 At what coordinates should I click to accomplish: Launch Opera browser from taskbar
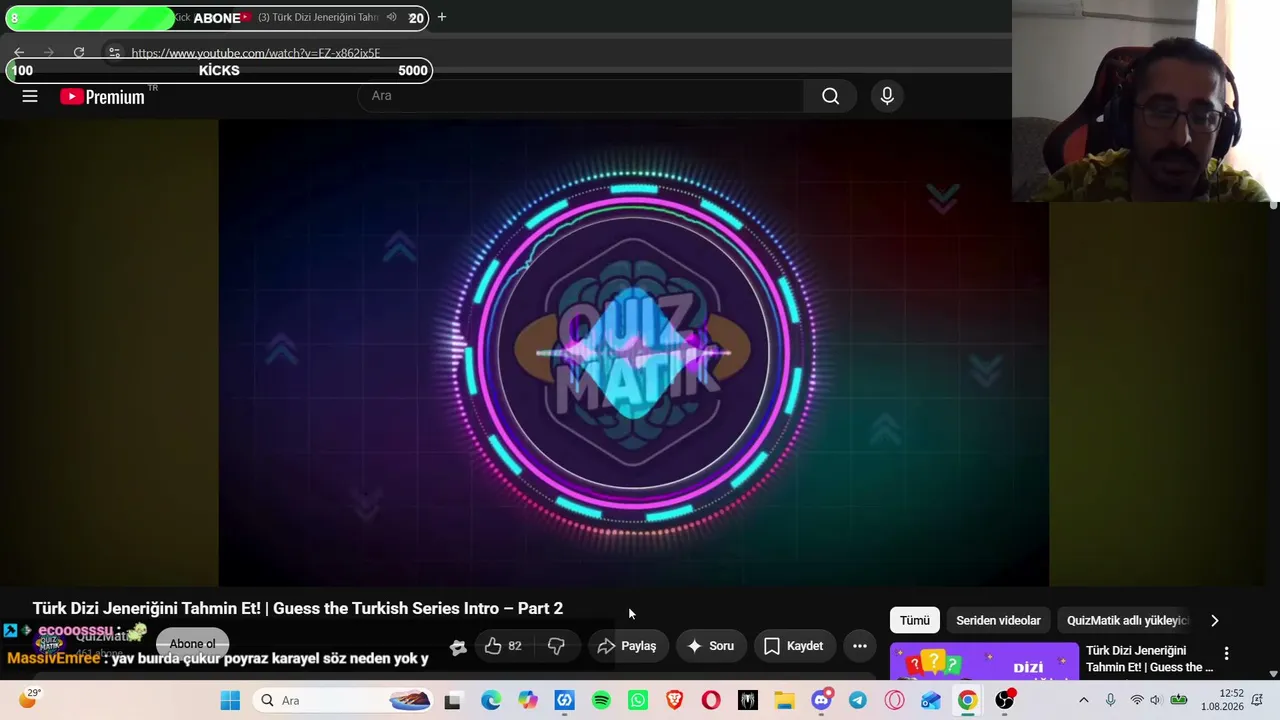coord(711,701)
